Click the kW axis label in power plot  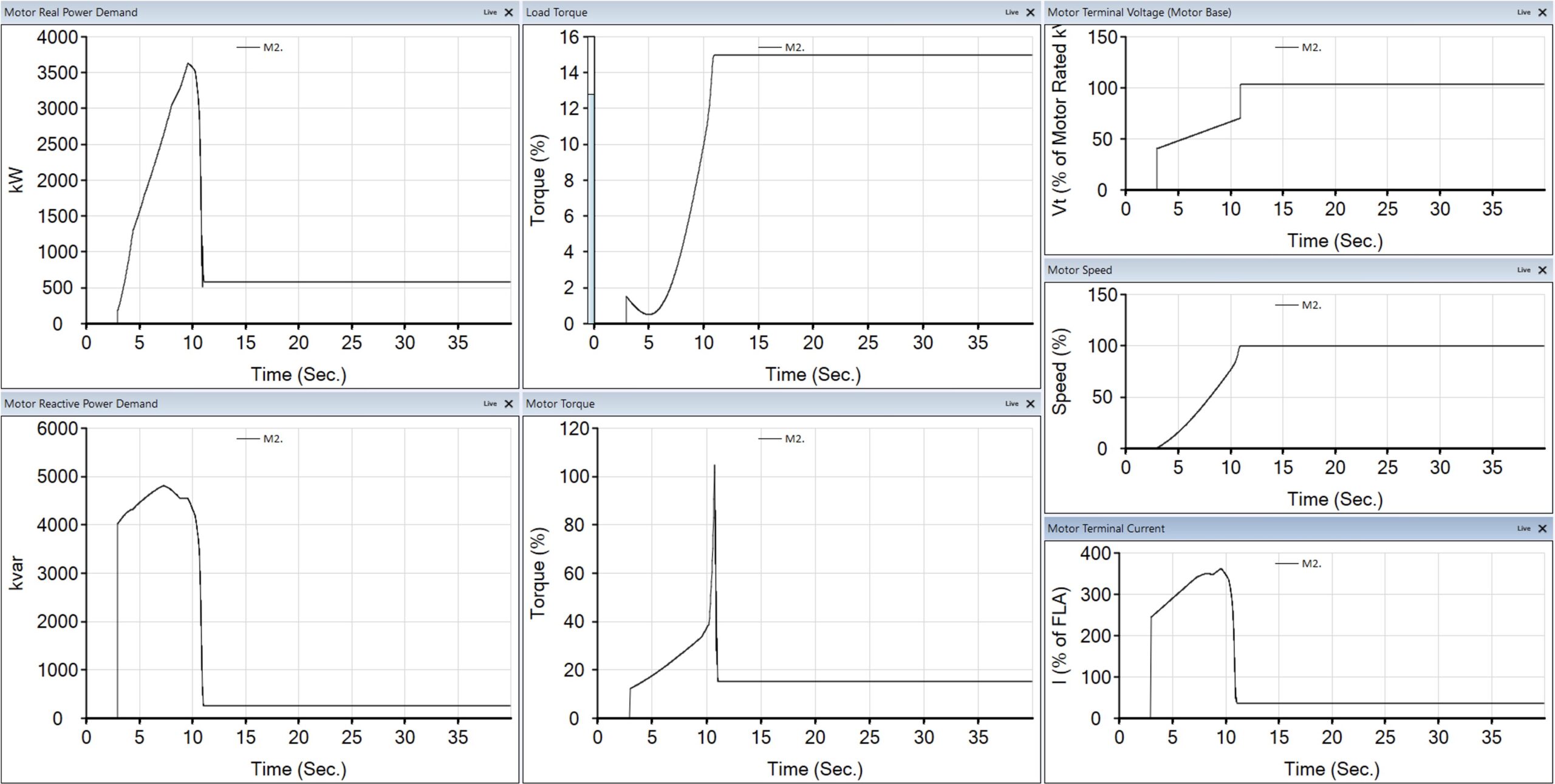coord(16,180)
